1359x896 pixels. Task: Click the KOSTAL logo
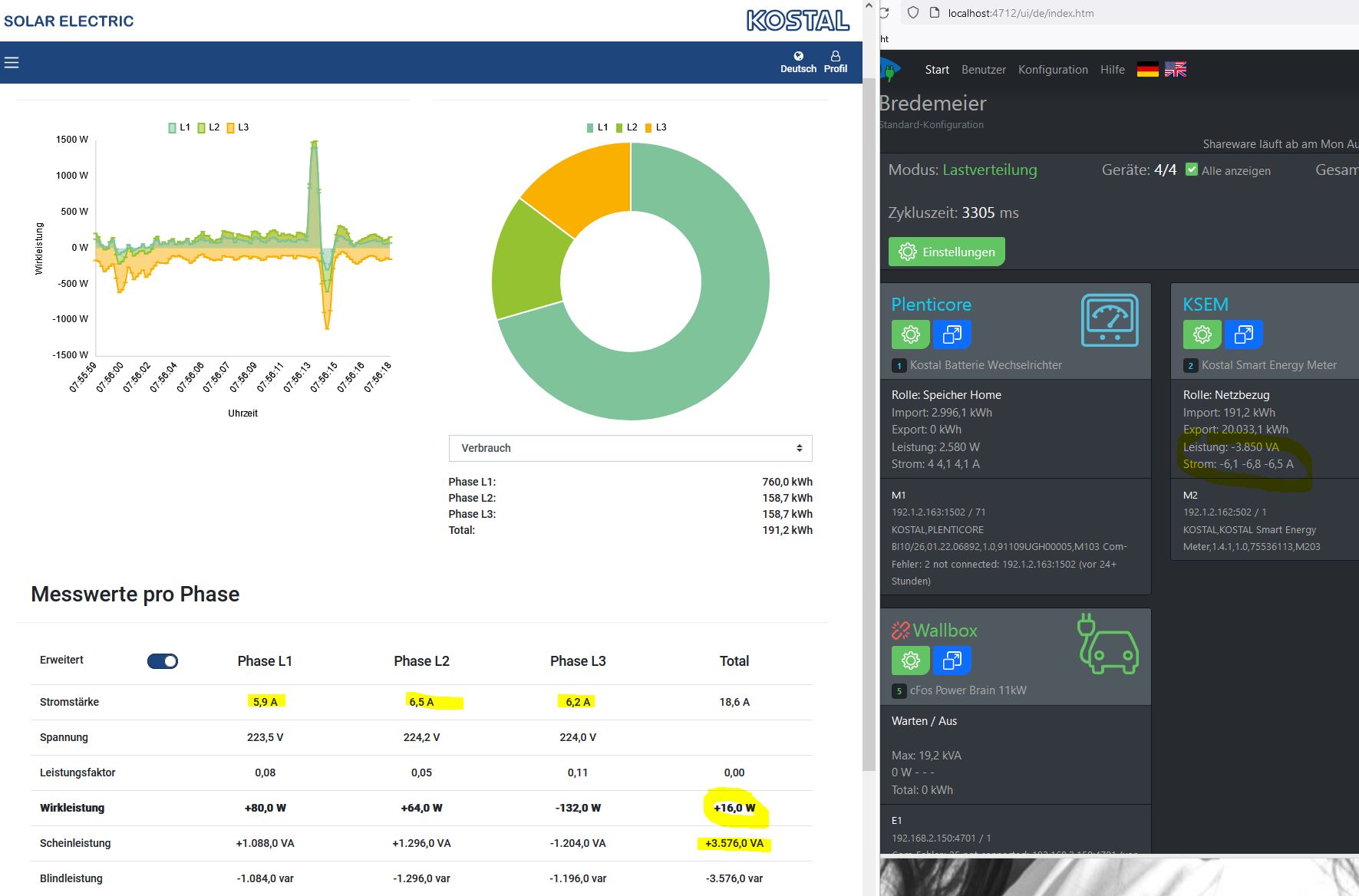798,21
